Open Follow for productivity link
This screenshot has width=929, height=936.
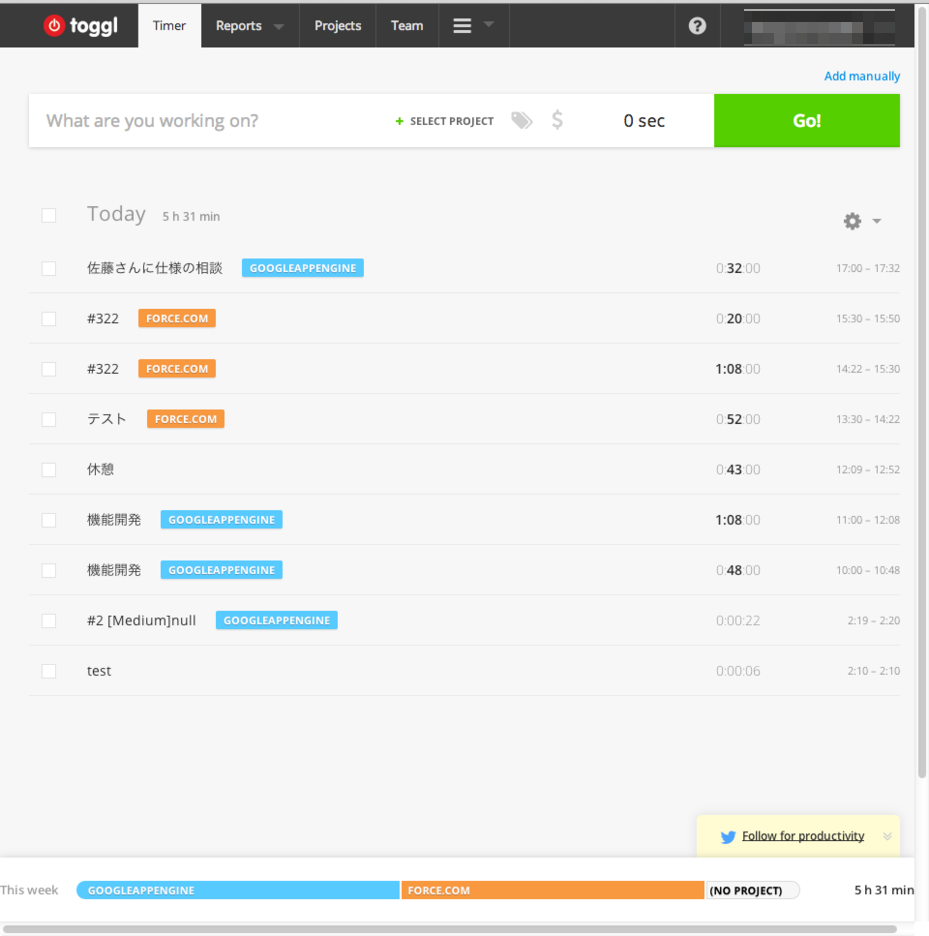coord(803,836)
